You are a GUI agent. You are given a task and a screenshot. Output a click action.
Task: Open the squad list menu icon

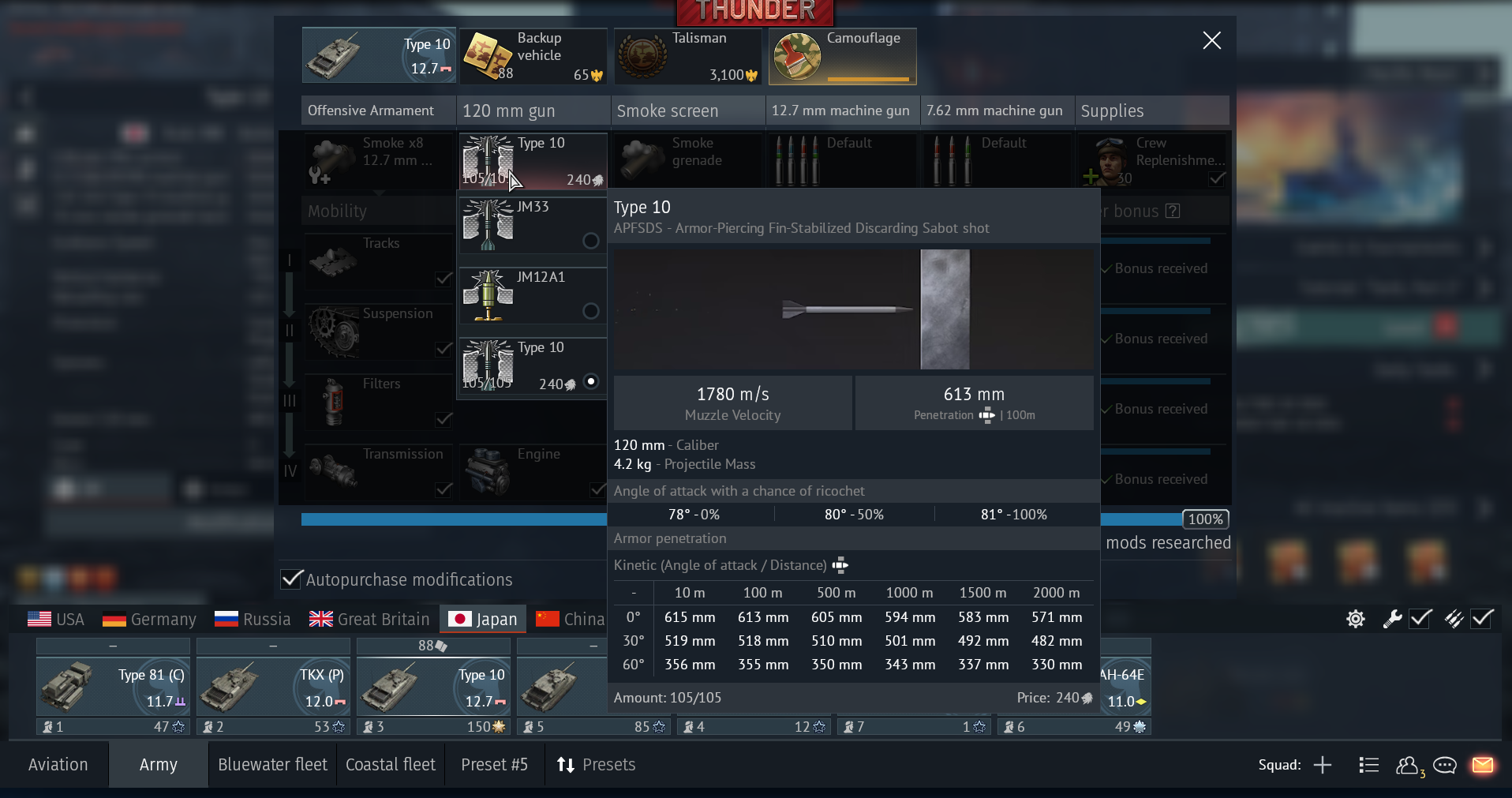(1368, 765)
